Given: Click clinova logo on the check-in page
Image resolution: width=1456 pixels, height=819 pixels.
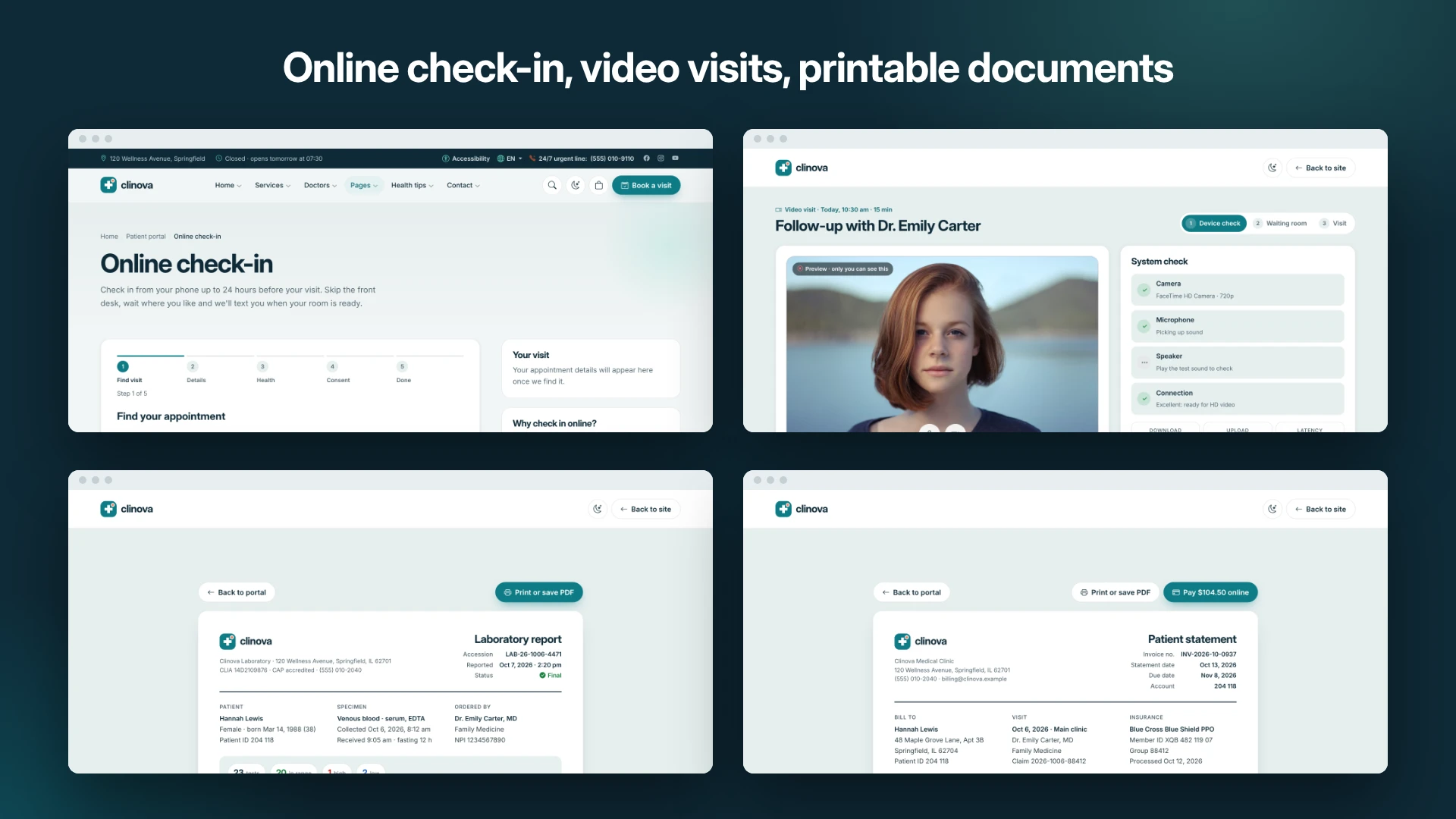Looking at the screenshot, I should click(127, 185).
